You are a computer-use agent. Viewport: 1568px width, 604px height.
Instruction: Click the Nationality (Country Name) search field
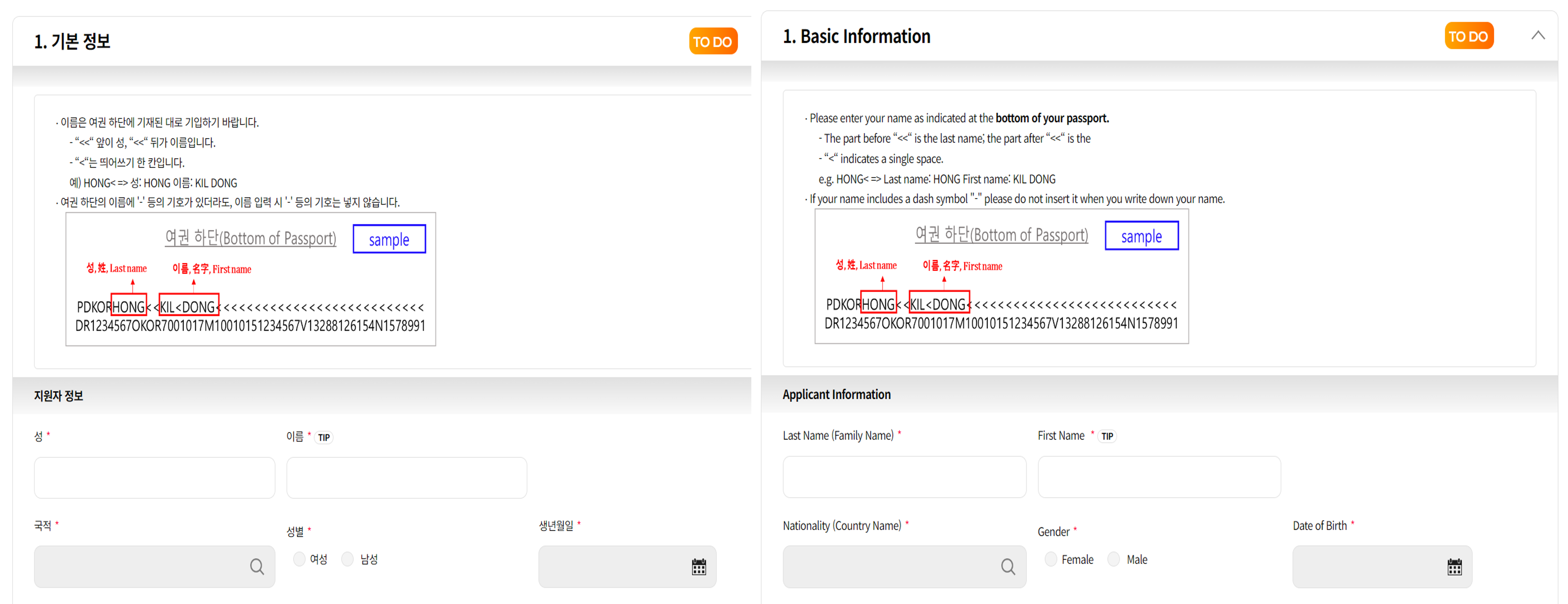[904, 567]
